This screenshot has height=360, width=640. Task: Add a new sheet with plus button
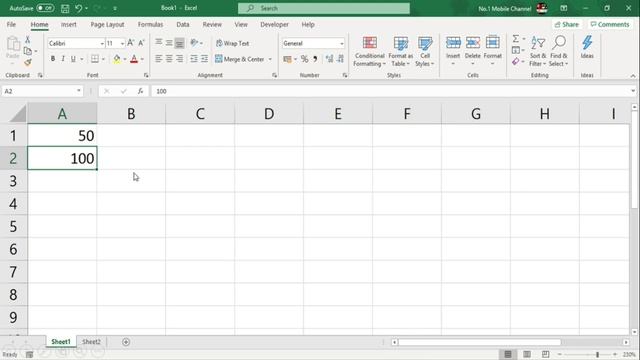(126, 342)
